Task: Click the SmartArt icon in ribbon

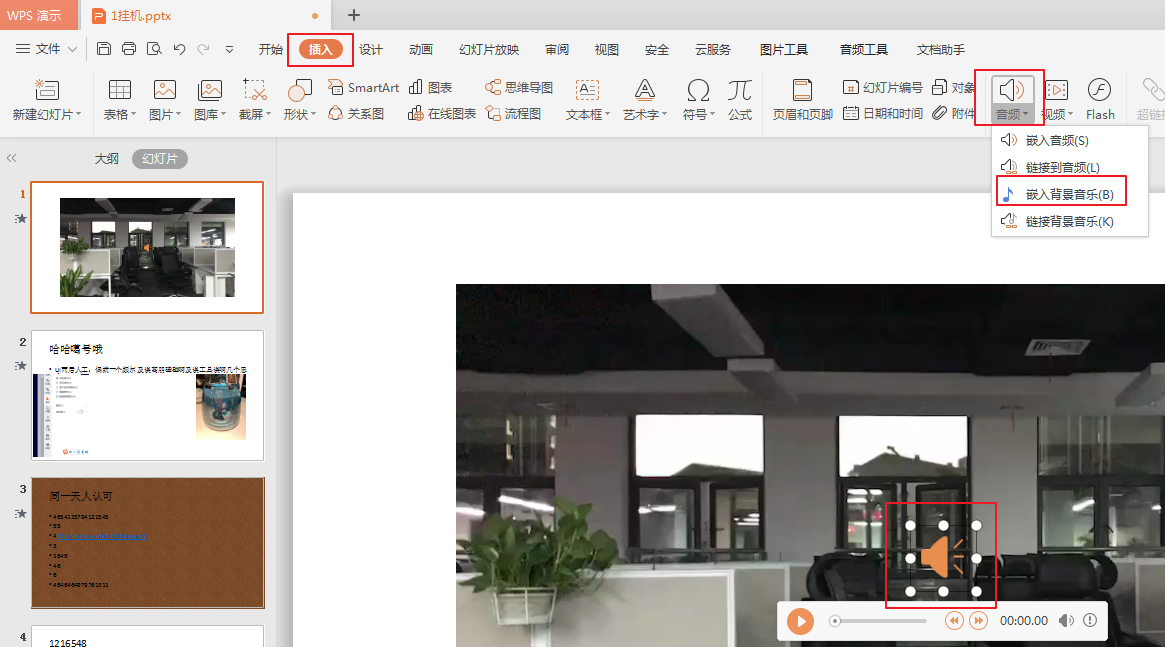Action: tap(336, 88)
